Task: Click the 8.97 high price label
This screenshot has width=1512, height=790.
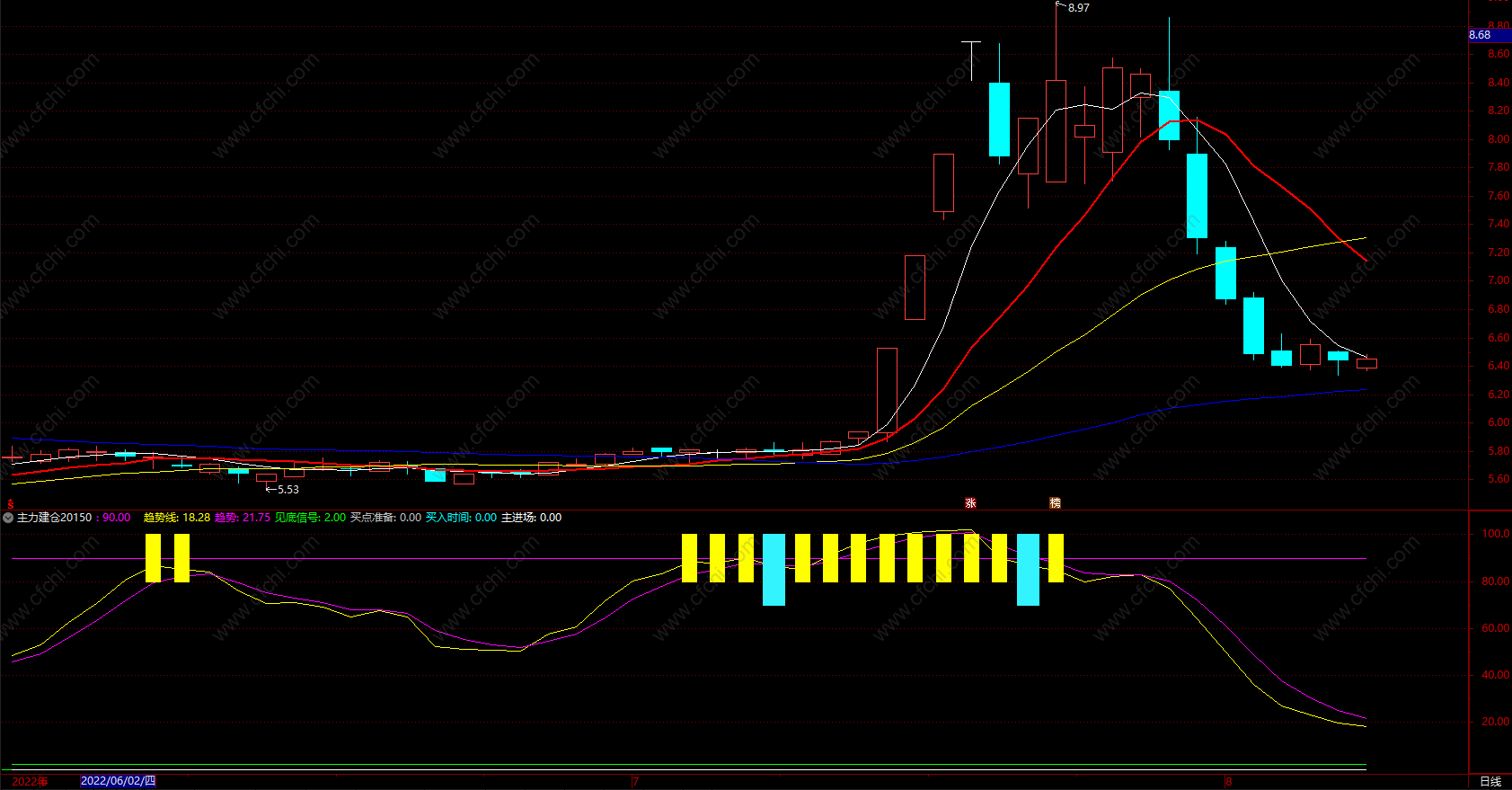Action: coord(1078,8)
